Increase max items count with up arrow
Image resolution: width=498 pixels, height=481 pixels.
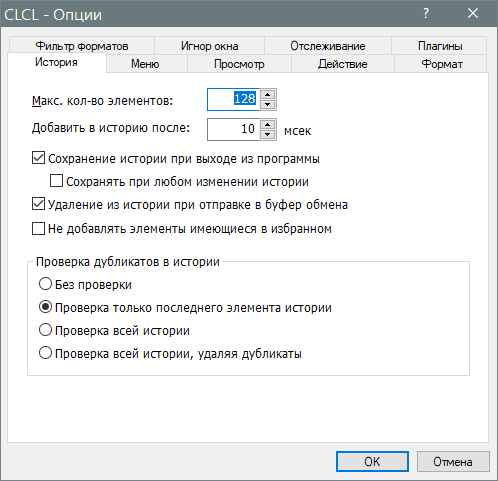pyautogui.click(x=267, y=94)
